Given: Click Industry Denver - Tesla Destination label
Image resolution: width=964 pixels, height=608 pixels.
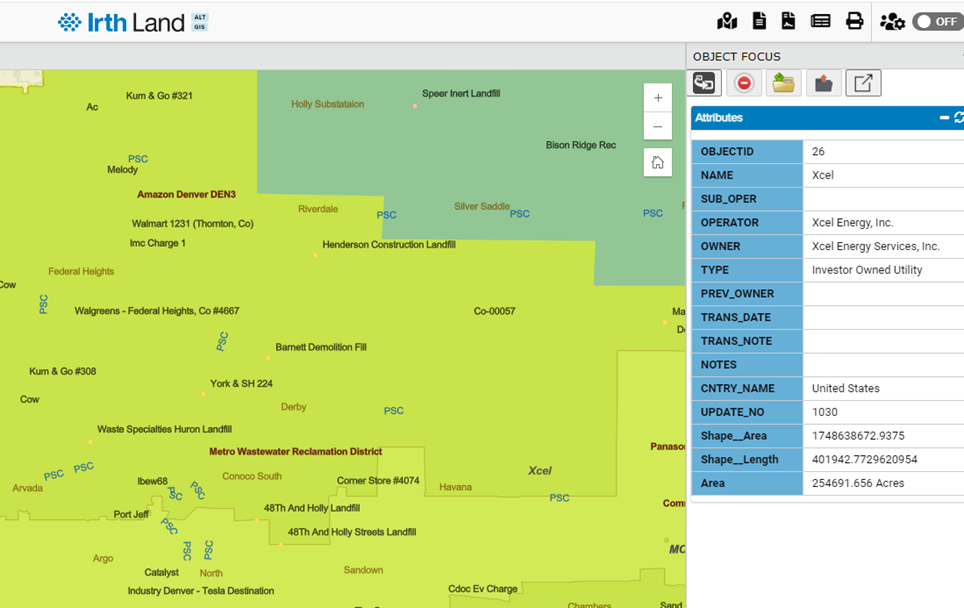Looking at the screenshot, I should click(x=201, y=591).
